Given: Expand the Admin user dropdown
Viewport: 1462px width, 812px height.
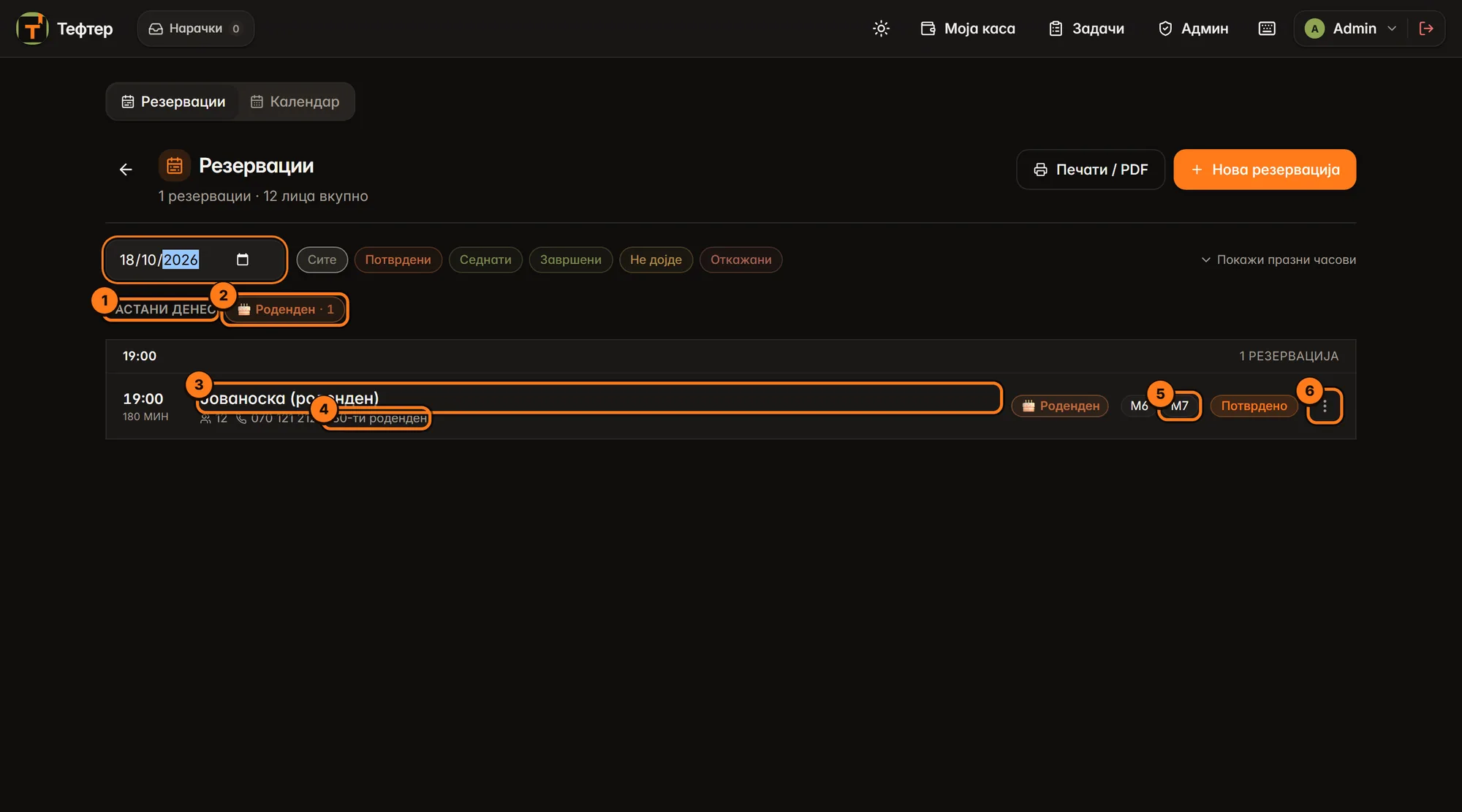Looking at the screenshot, I should coord(1350,29).
